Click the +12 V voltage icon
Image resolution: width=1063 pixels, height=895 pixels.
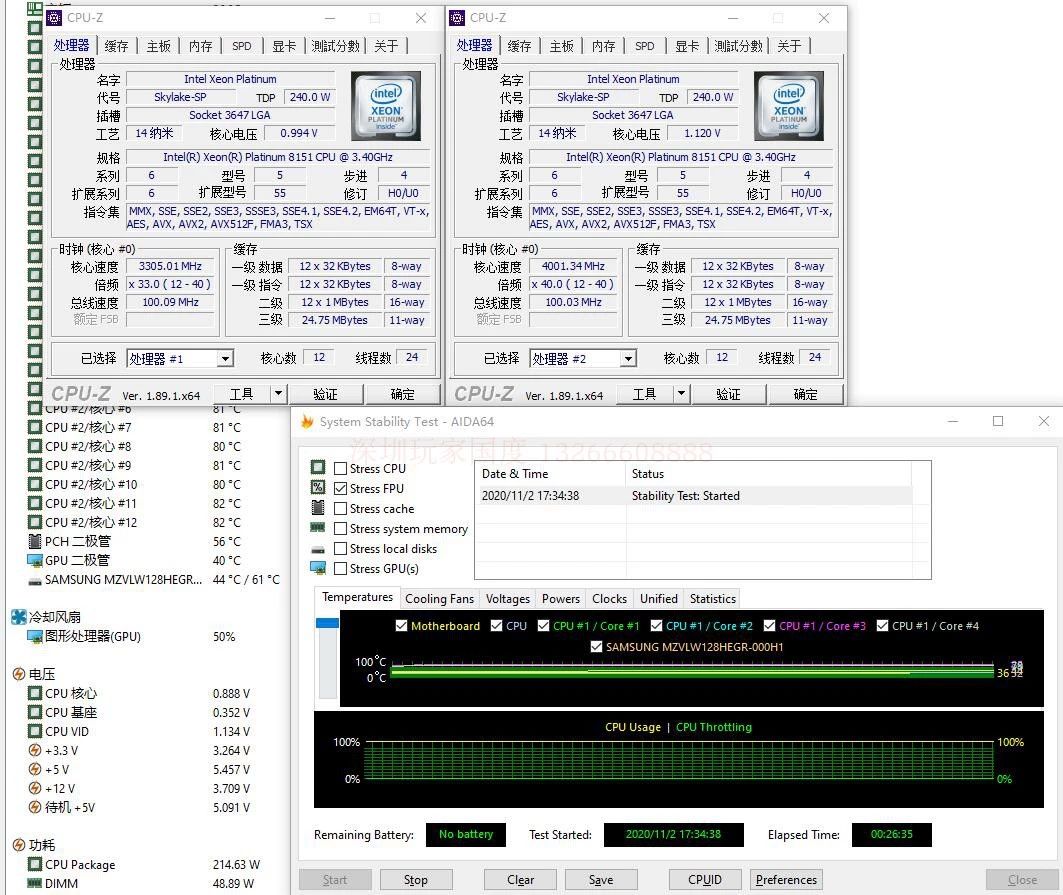(35, 788)
